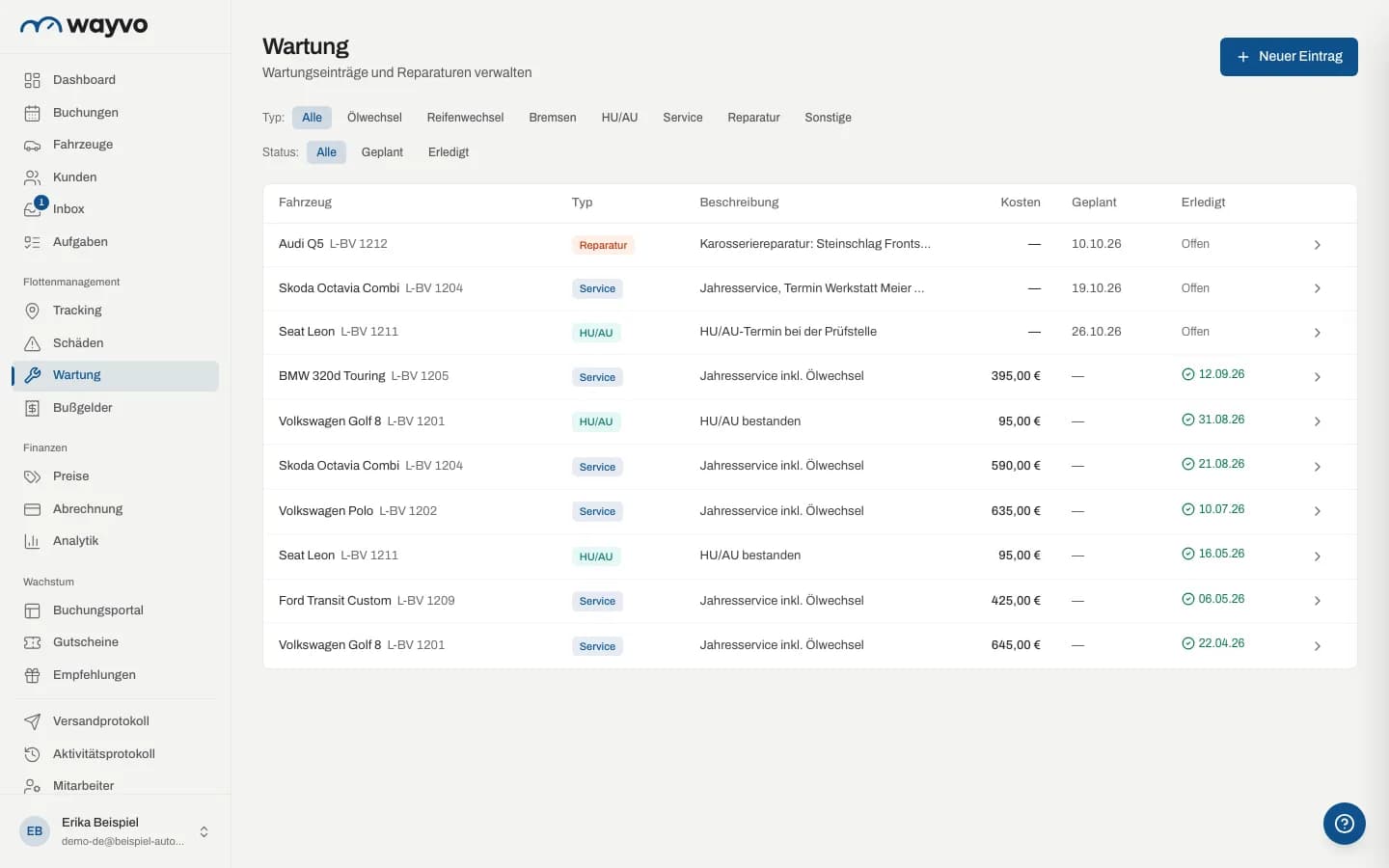Click the Kosten column header
Image resolution: width=1389 pixels, height=868 pixels.
point(1021,203)
